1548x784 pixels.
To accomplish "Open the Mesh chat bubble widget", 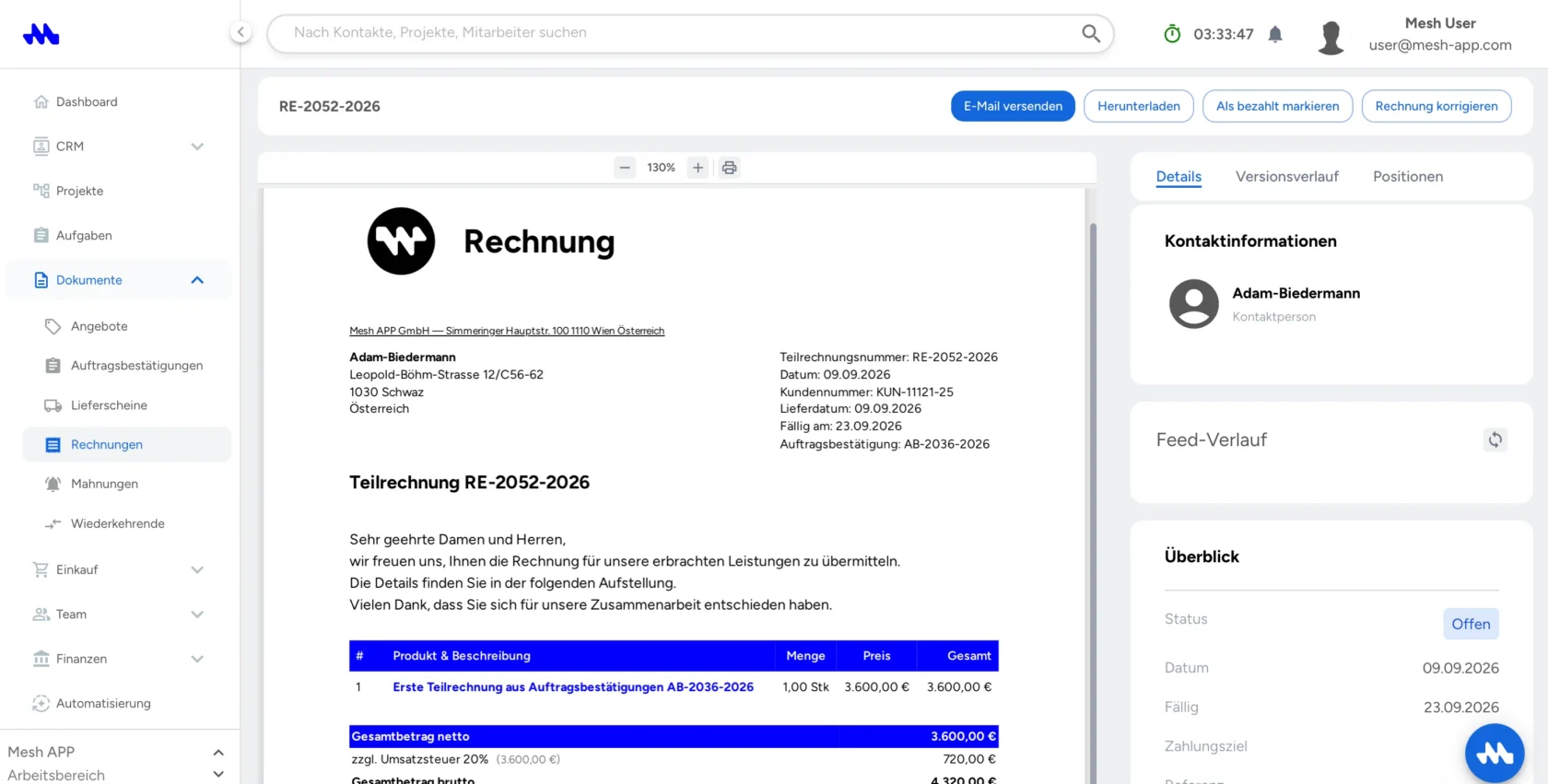I will click(1495, 754).
